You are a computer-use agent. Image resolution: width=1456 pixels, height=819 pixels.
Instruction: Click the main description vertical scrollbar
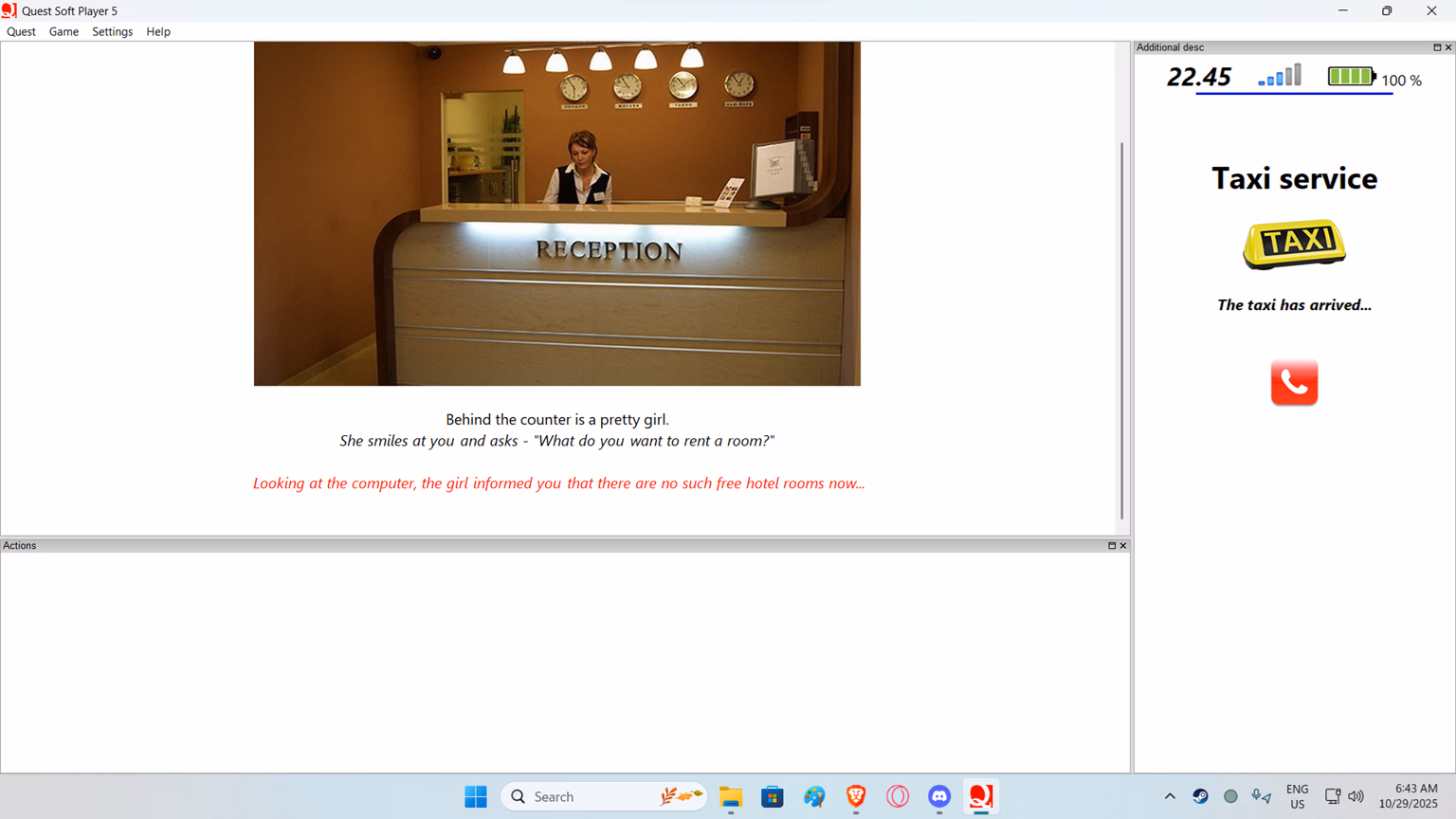pos(1121,332)
